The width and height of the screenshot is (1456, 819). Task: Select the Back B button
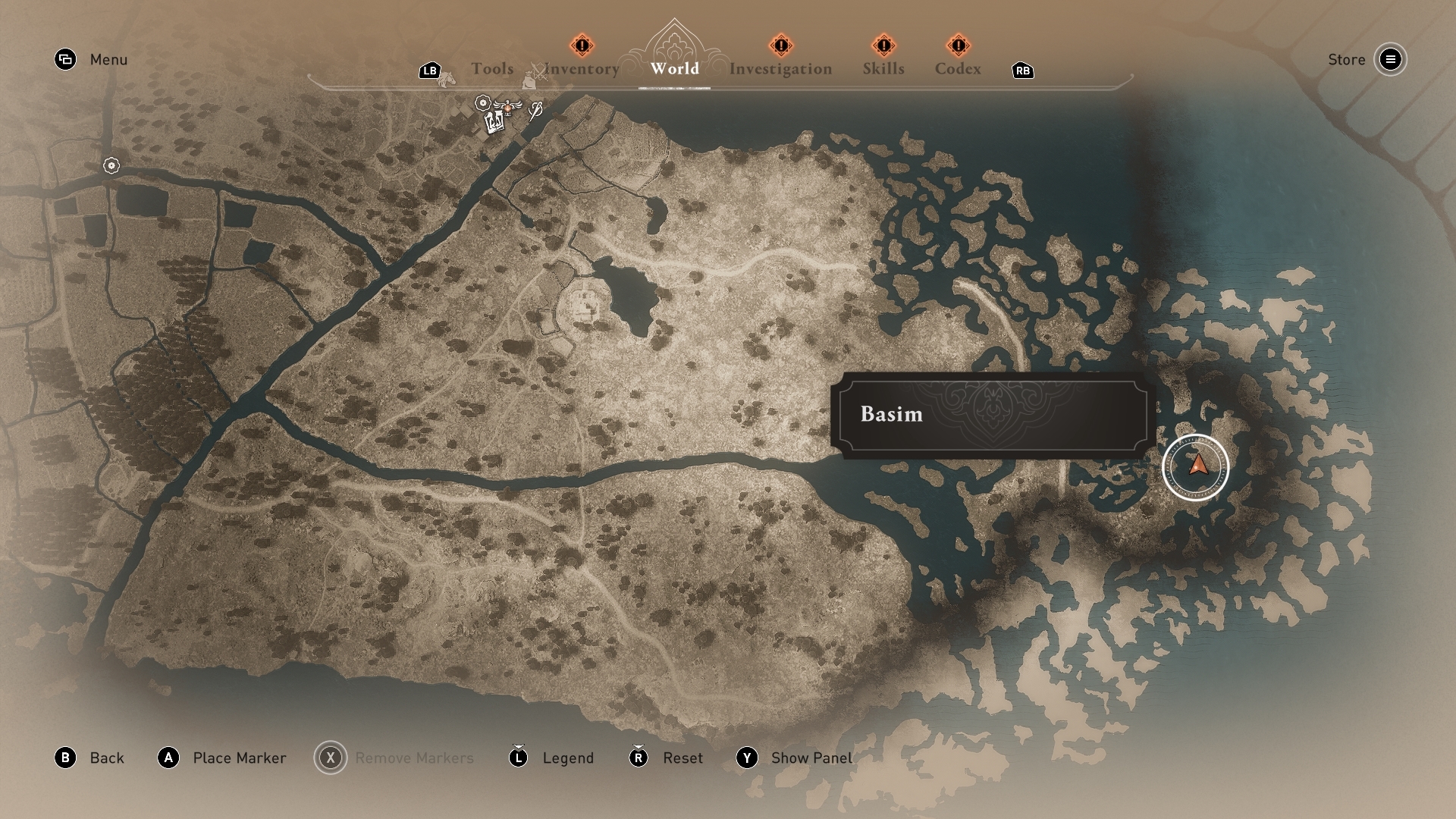(67, 757)
